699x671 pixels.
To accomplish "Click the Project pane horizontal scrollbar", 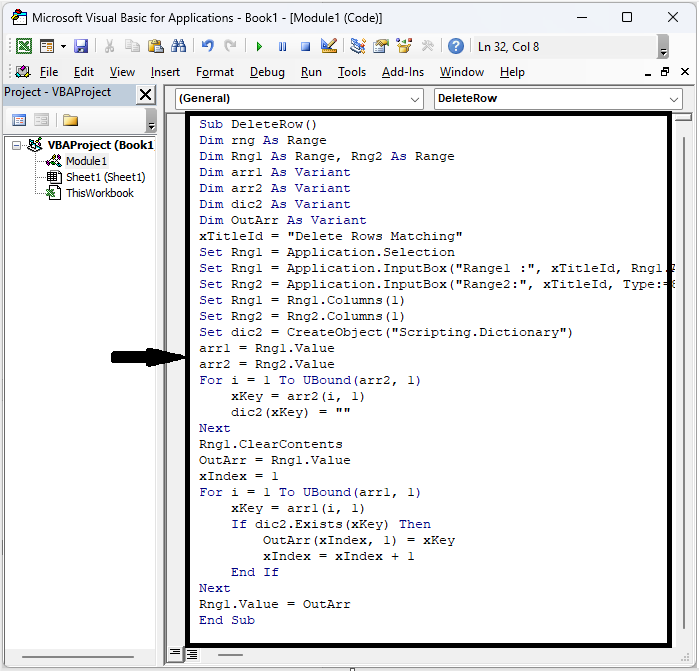I will pos(78,656).
